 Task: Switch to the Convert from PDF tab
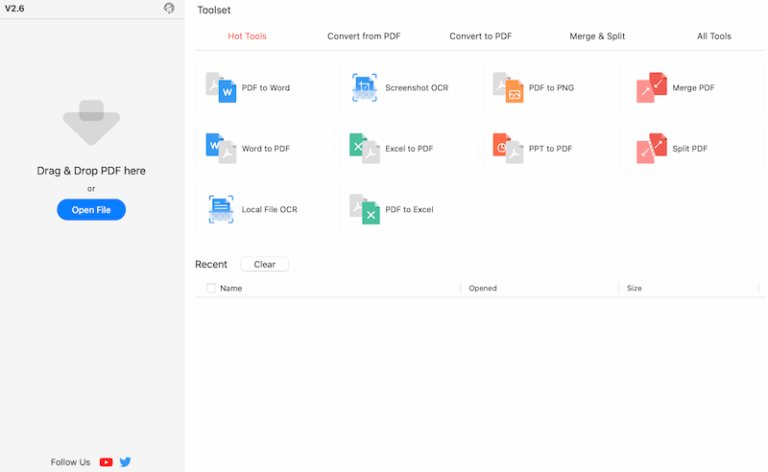click(x=364, y=36)
